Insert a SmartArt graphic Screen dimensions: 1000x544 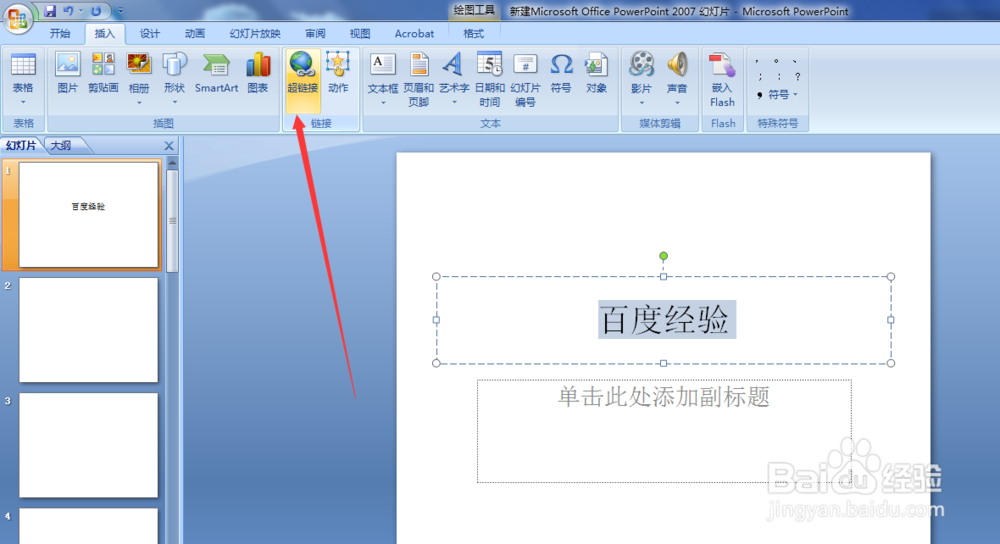[216, 73]
